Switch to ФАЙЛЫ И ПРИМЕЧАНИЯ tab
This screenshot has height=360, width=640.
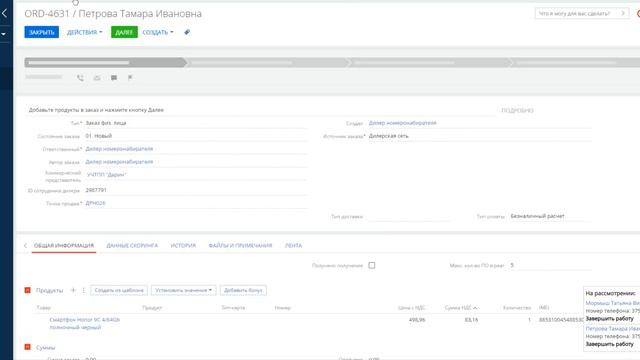pos(240,246)
